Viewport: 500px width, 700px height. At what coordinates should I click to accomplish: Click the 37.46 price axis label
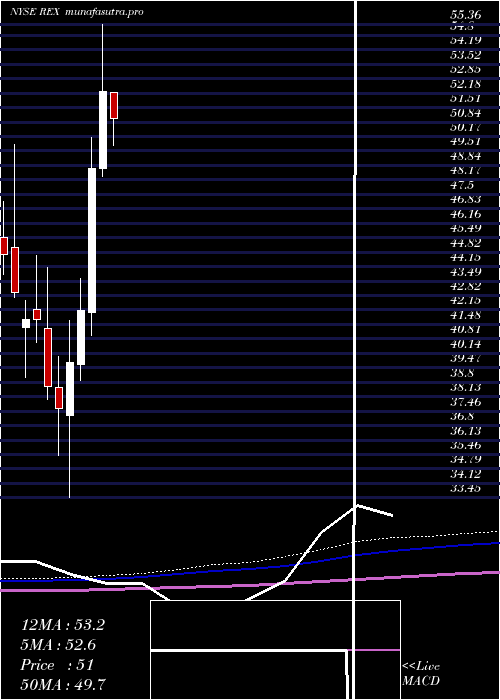[x=465, y=401]
